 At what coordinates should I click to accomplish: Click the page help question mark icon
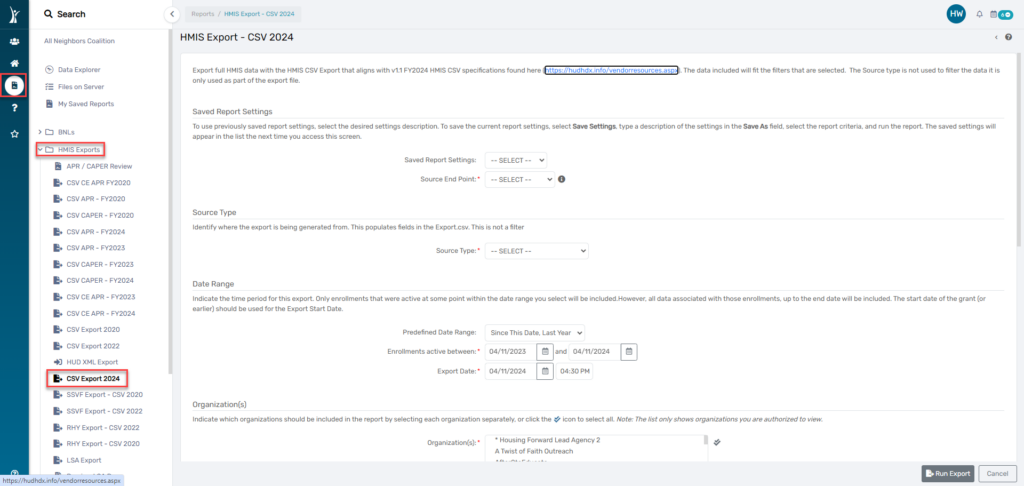(1009, 37)
